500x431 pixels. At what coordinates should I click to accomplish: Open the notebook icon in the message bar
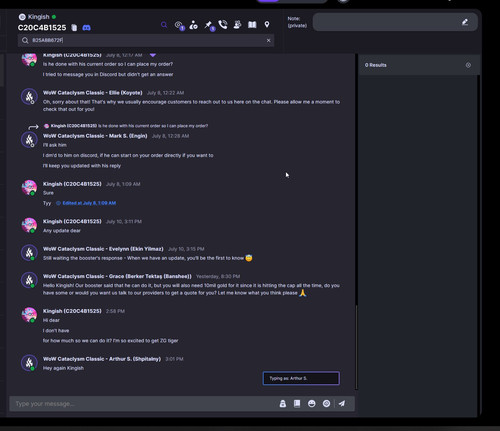pos(297,404)
